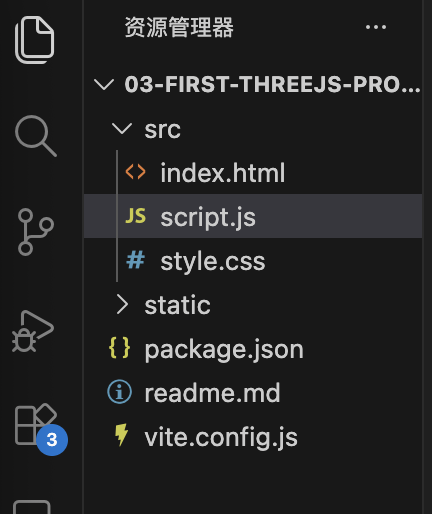The image size is (432, 514).
Task: Open the Run and Debug icon
Action: [x=33, y=331]
